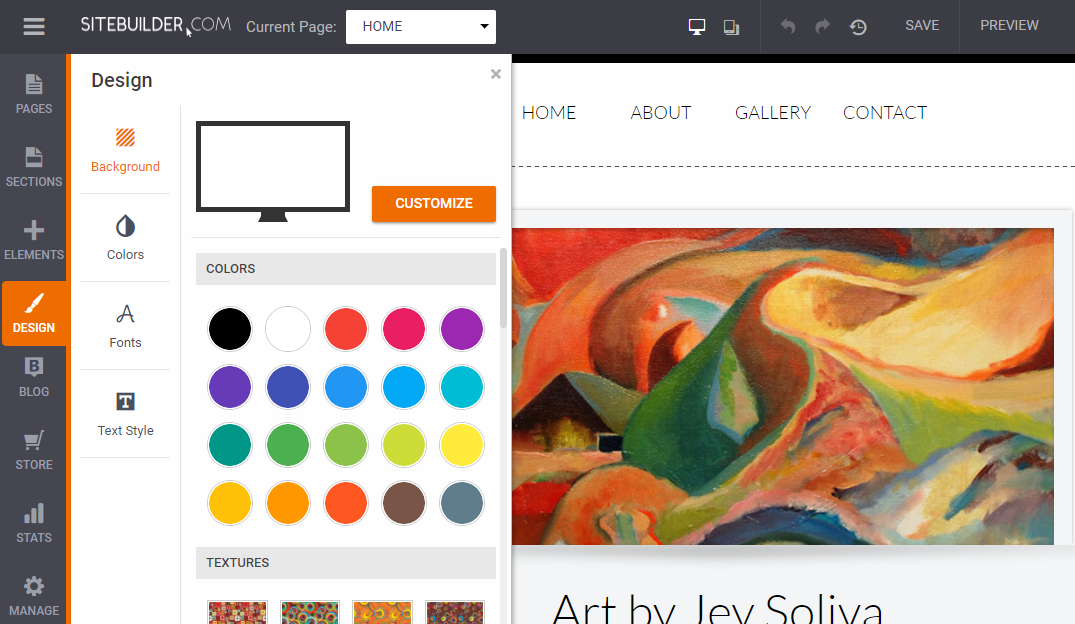Click the redo arrow icon

point(822,27)
